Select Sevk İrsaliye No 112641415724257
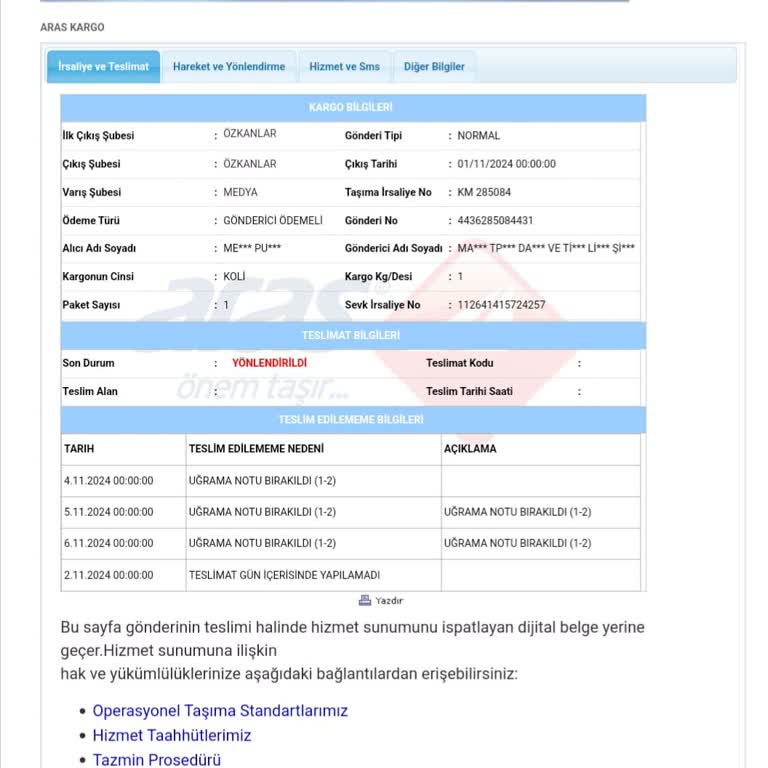This screenshot has width=768, height=768. (x=501, y=305)
